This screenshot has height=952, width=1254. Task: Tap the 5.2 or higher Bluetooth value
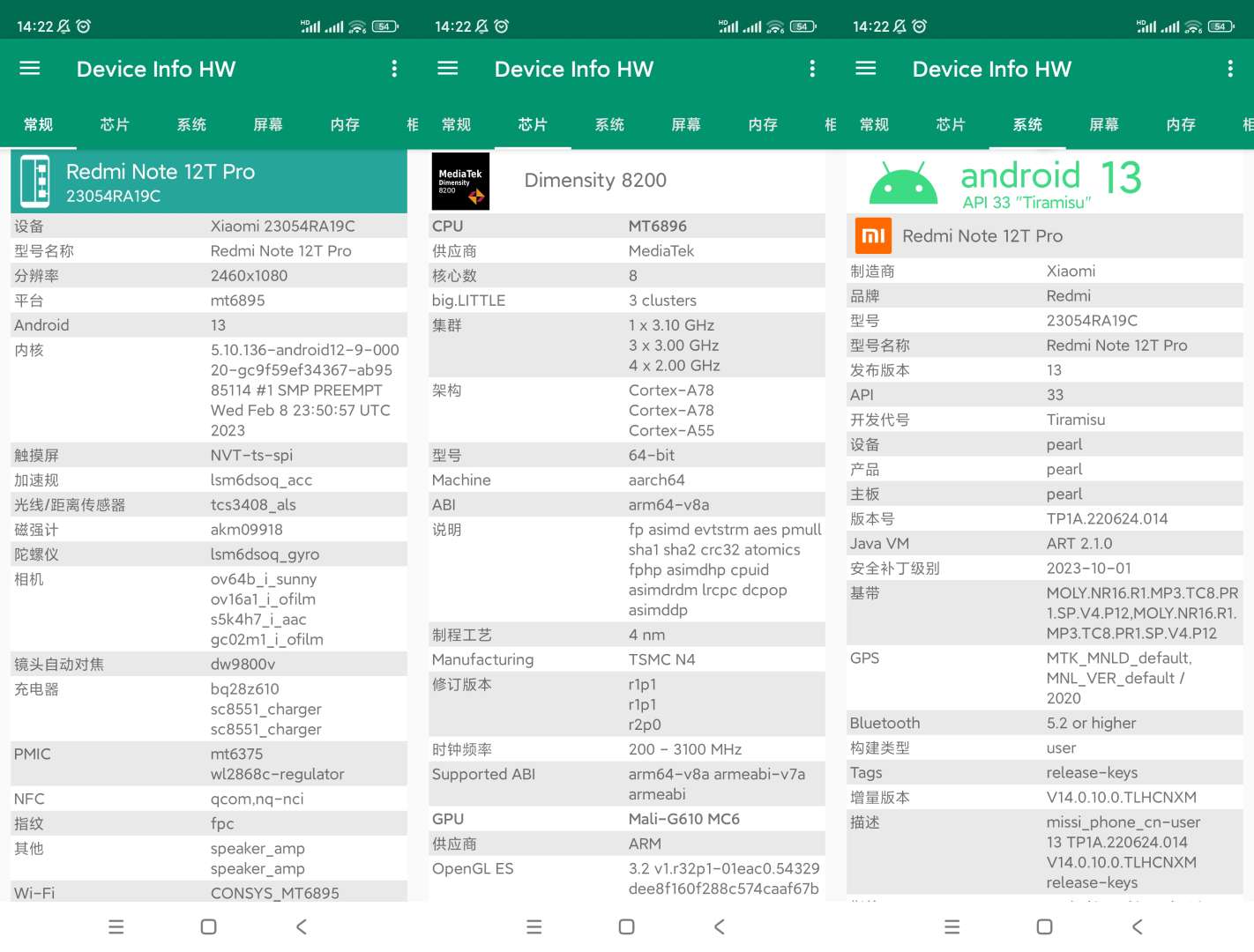coord(1091,724)
